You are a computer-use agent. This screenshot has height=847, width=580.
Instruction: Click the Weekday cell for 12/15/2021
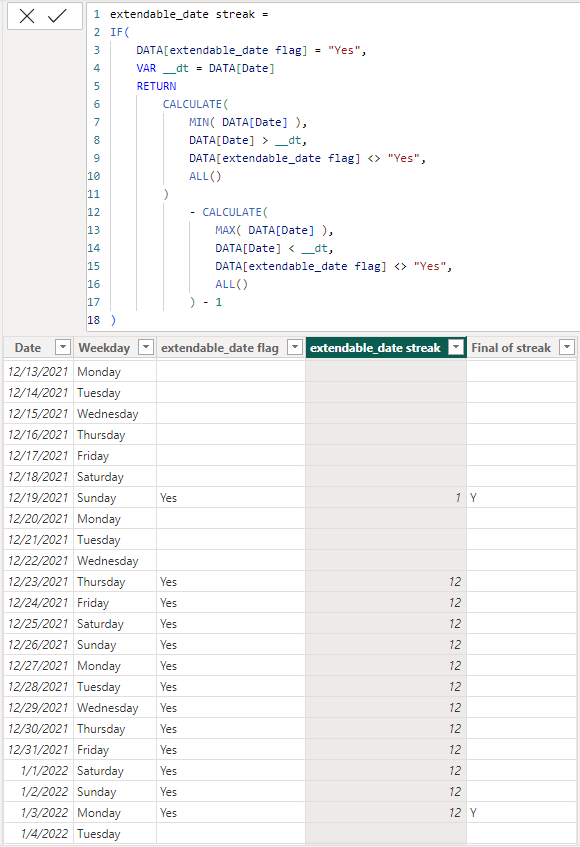coord(114,414)
